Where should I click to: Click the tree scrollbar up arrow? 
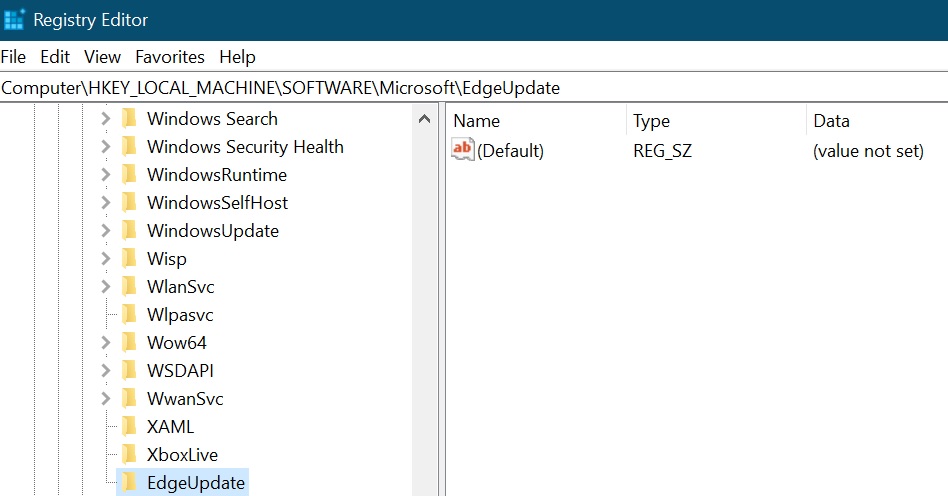tap(424, 119)
